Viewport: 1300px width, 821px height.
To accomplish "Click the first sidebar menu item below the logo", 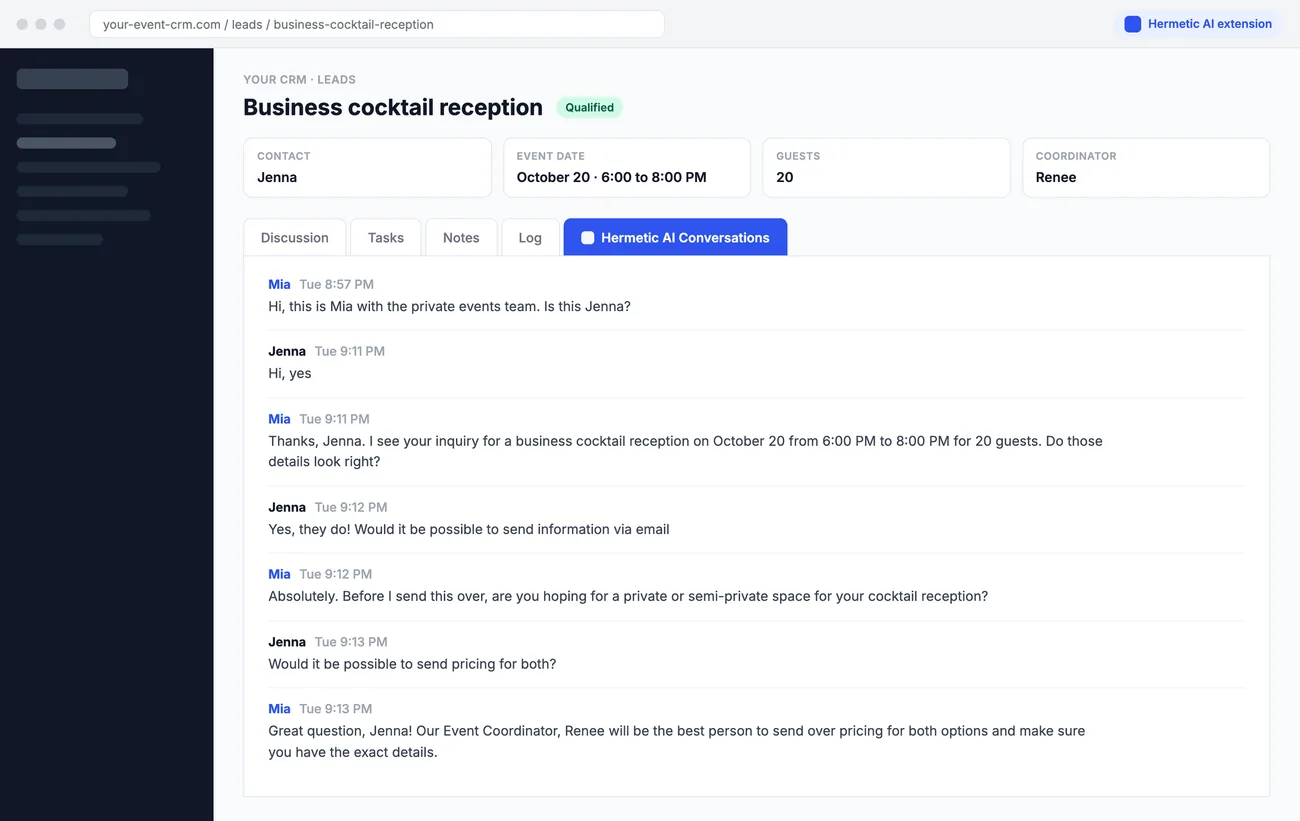I will pos(80,119).
